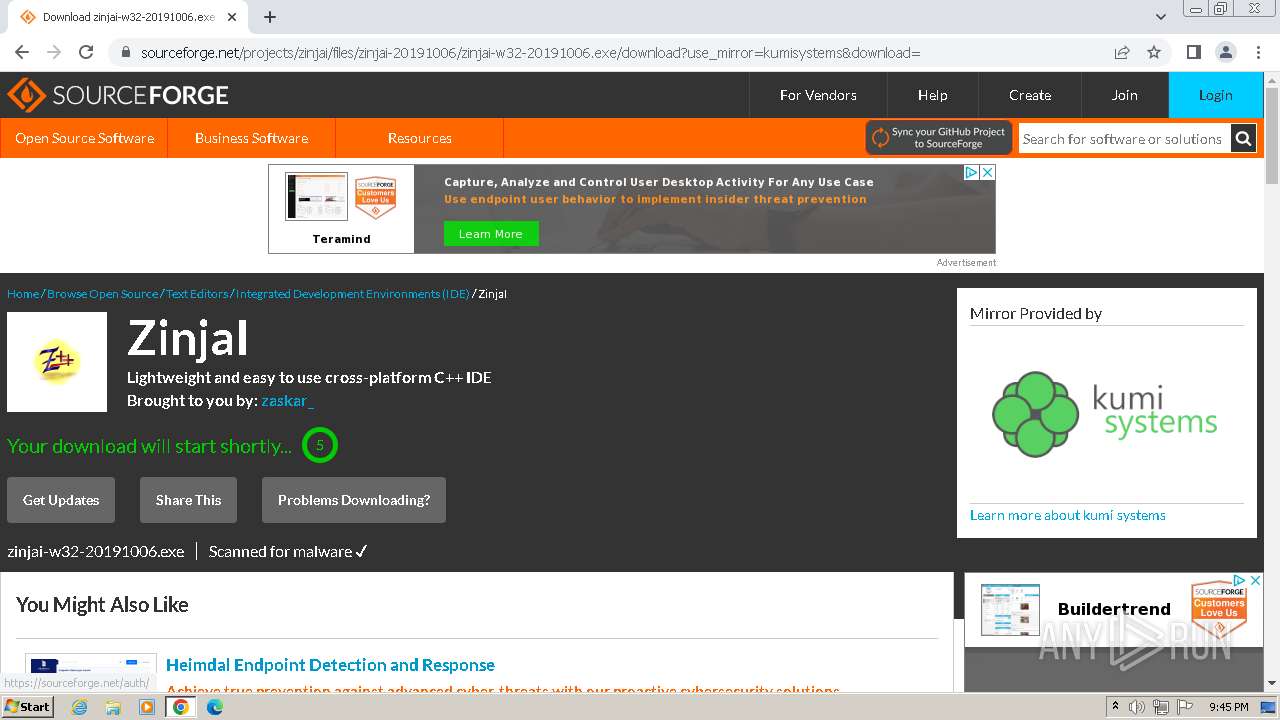Click the Heimdal thumbnail image
The height and width of the screenshot is (720, 1280).
(x=91, y=671)
